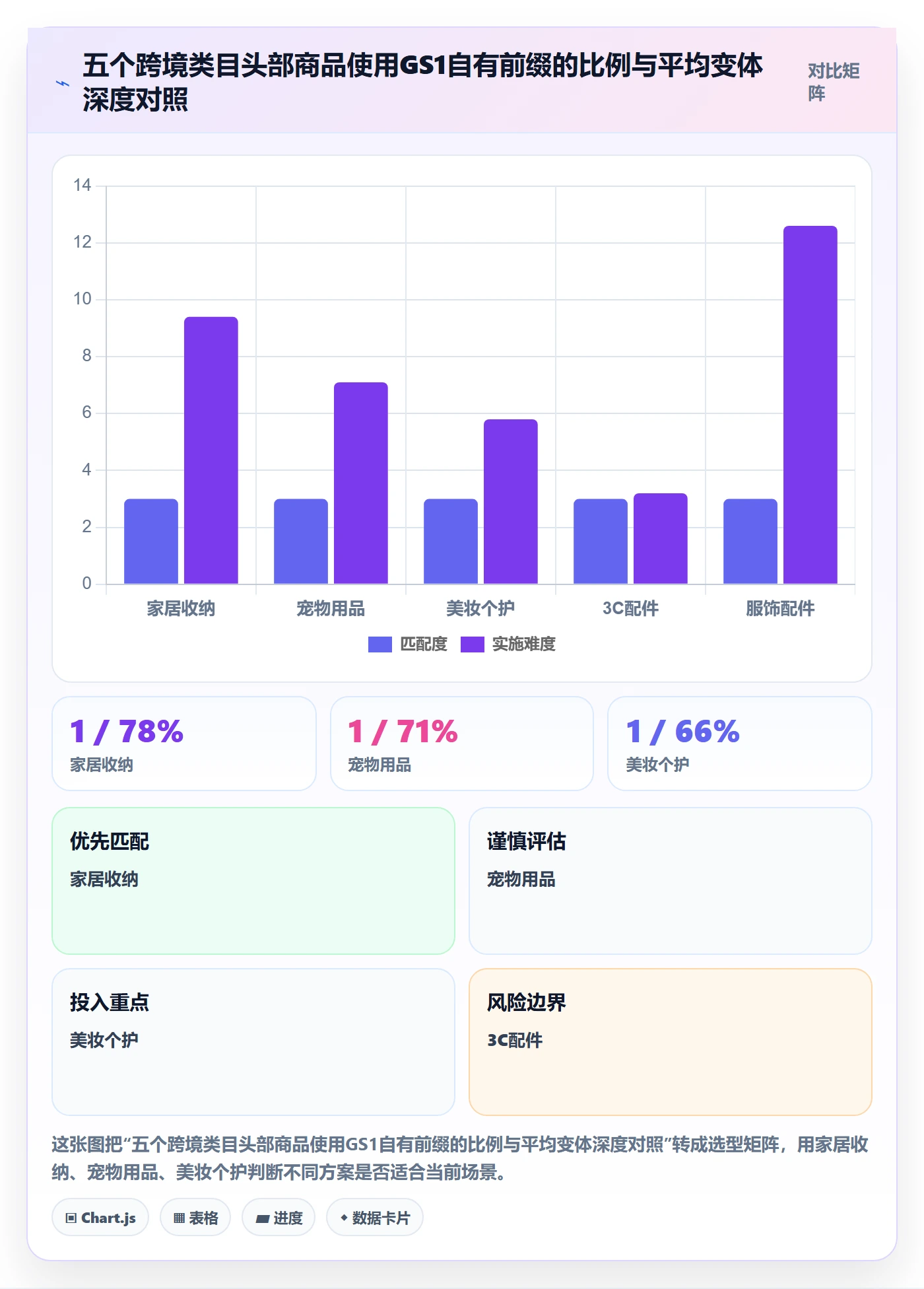
Task: Click the 实施难度 bar for 服饰配件
Action: click(810, 405)
